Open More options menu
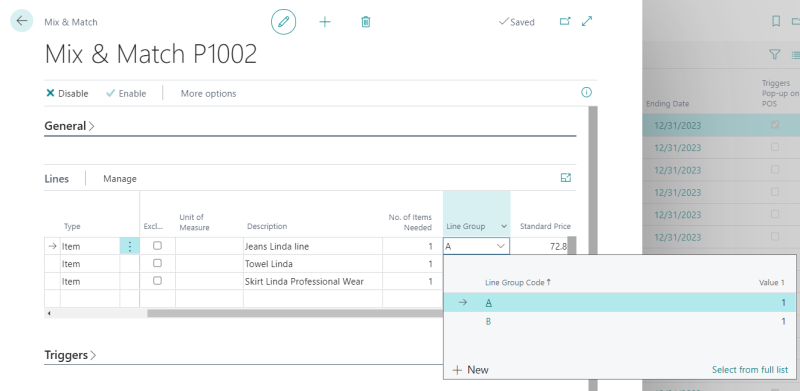Viewport: 800px width, 391px height. coord(208,93)
